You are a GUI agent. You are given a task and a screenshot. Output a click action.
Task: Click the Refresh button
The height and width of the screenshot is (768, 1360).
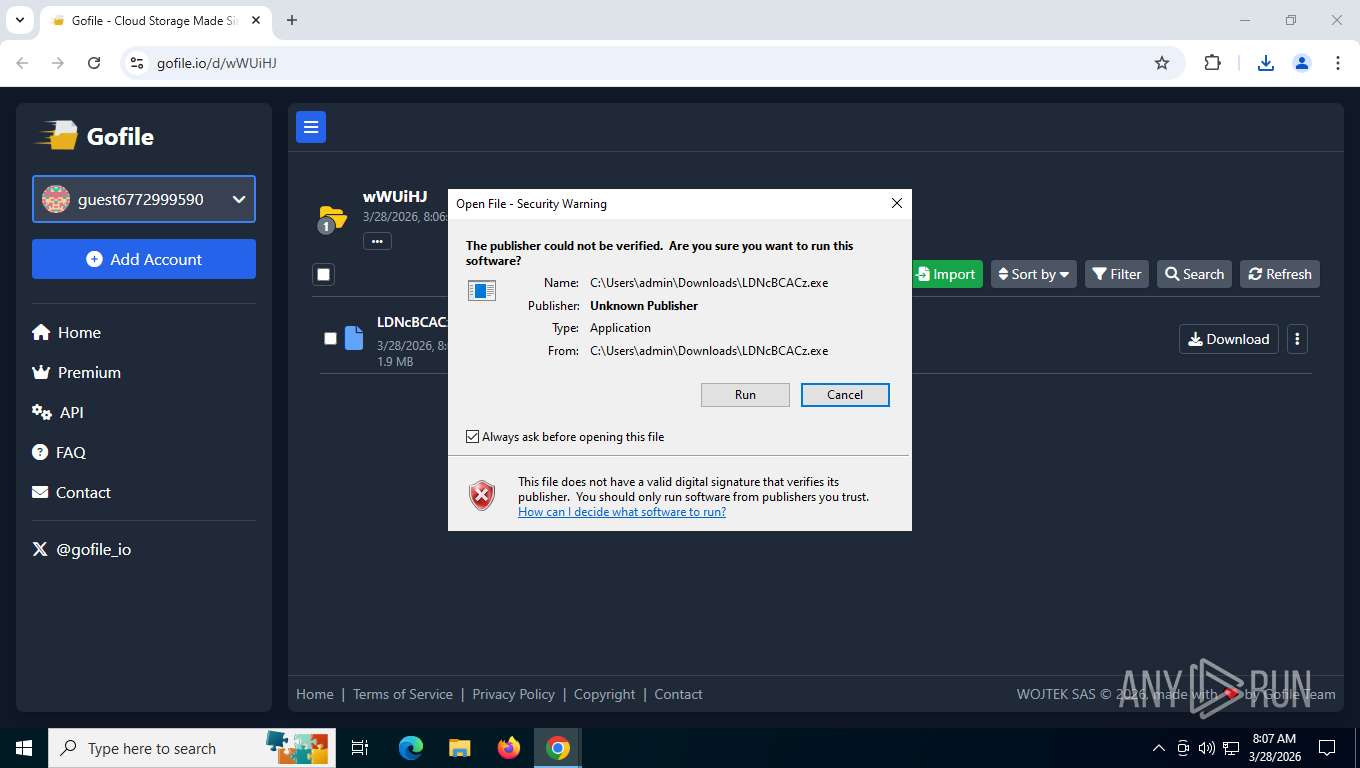click(1280, 274)
